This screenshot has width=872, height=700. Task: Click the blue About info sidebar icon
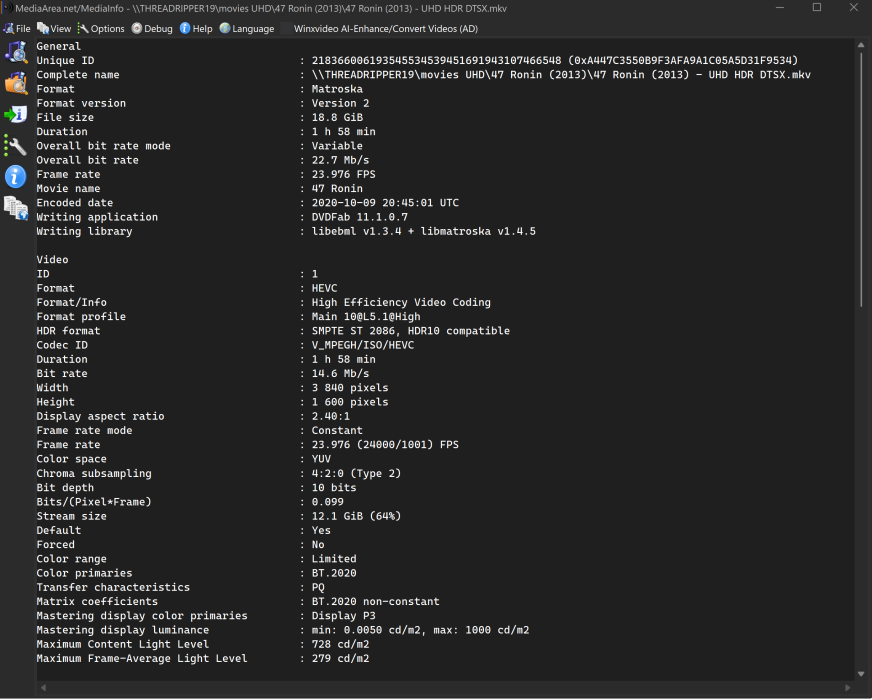tap(16, 177)
